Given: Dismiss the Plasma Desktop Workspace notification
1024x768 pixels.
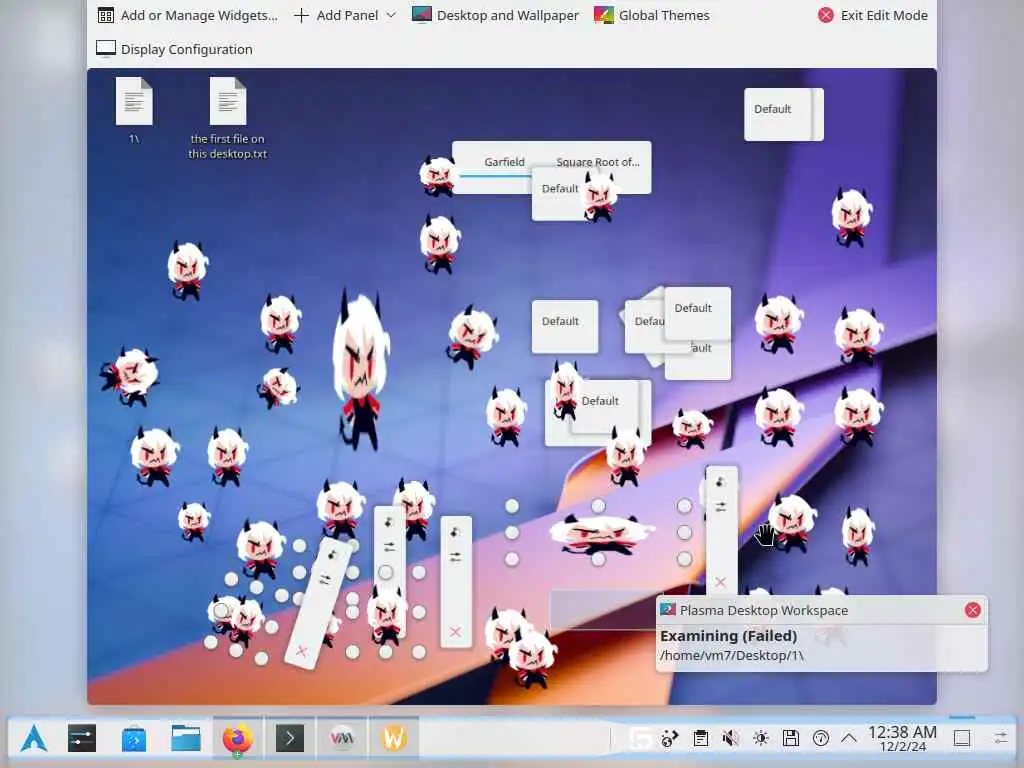Looking at the screenshot, I should pos(972,610).
